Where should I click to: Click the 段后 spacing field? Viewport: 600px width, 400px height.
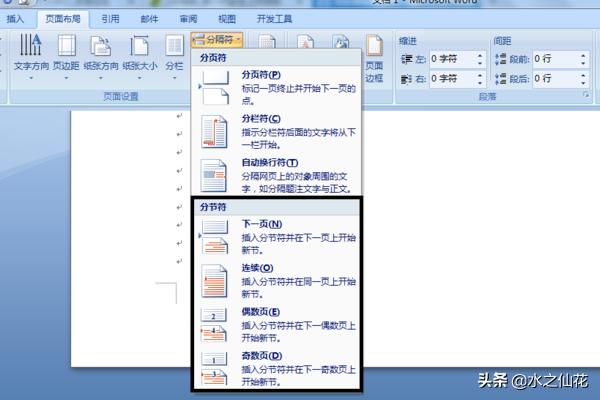[556, 79]
